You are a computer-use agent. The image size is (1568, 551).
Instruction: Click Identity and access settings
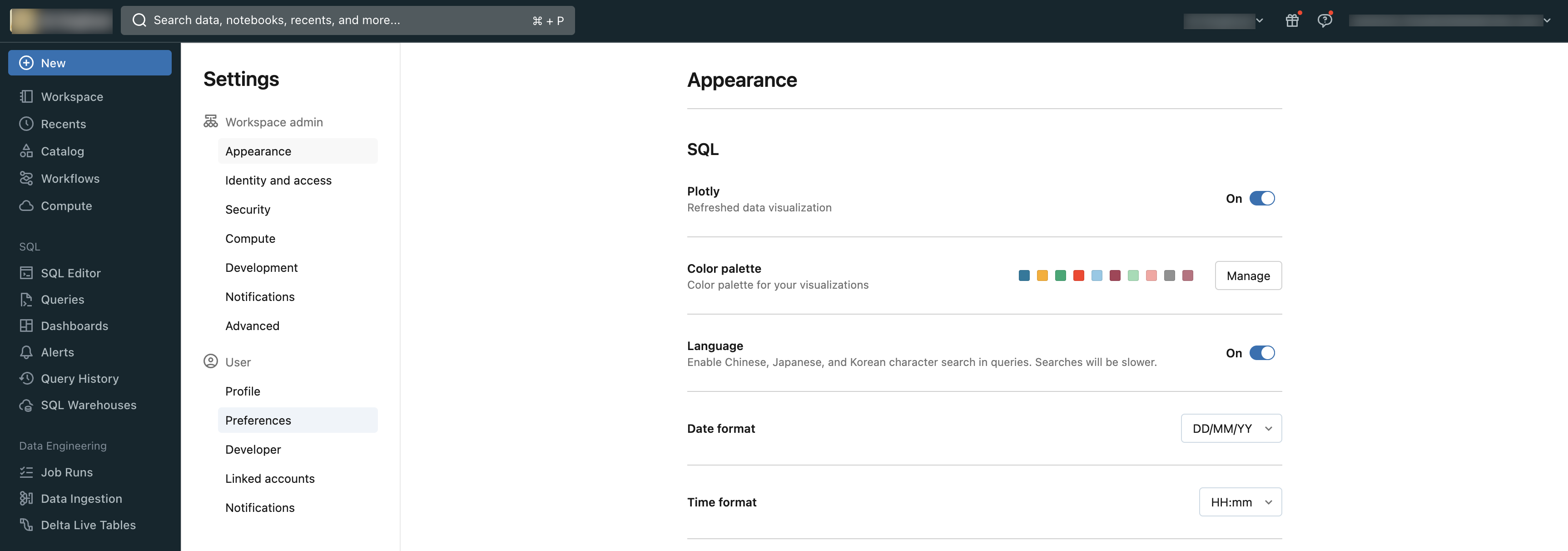click(278, 180)
